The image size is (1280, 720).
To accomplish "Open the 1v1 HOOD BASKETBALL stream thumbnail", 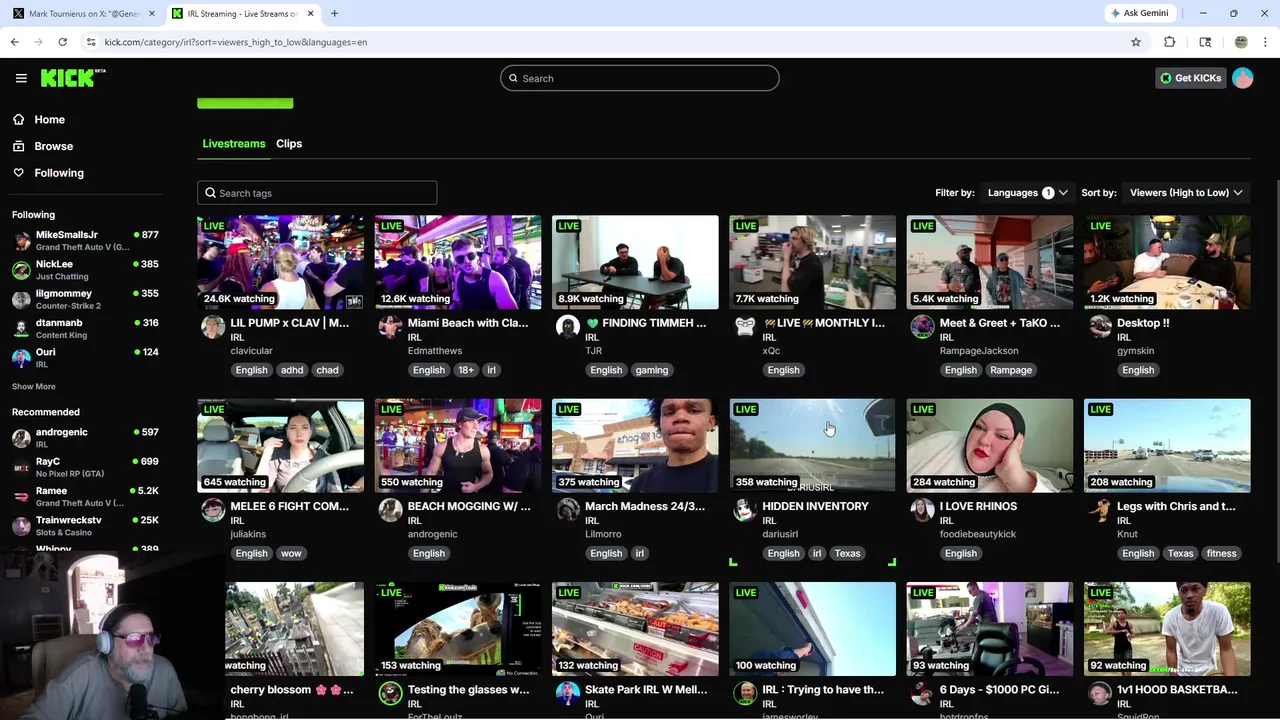I will click(x=1167, y=628).
